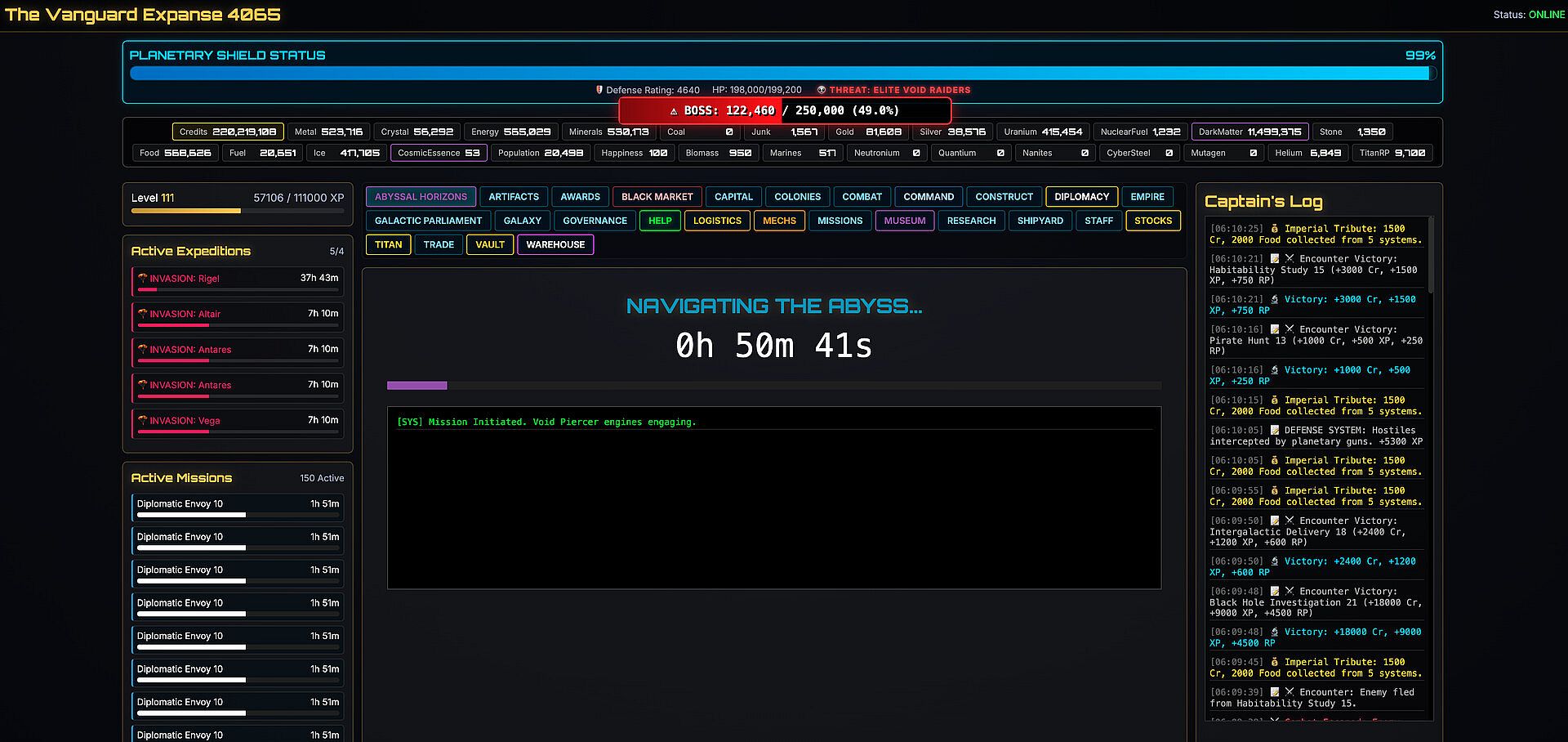Image resolution: width=1568 pixels, height=742 pixels.
Task: Click the planetary shield status bar
Action: tap(782, 73)
